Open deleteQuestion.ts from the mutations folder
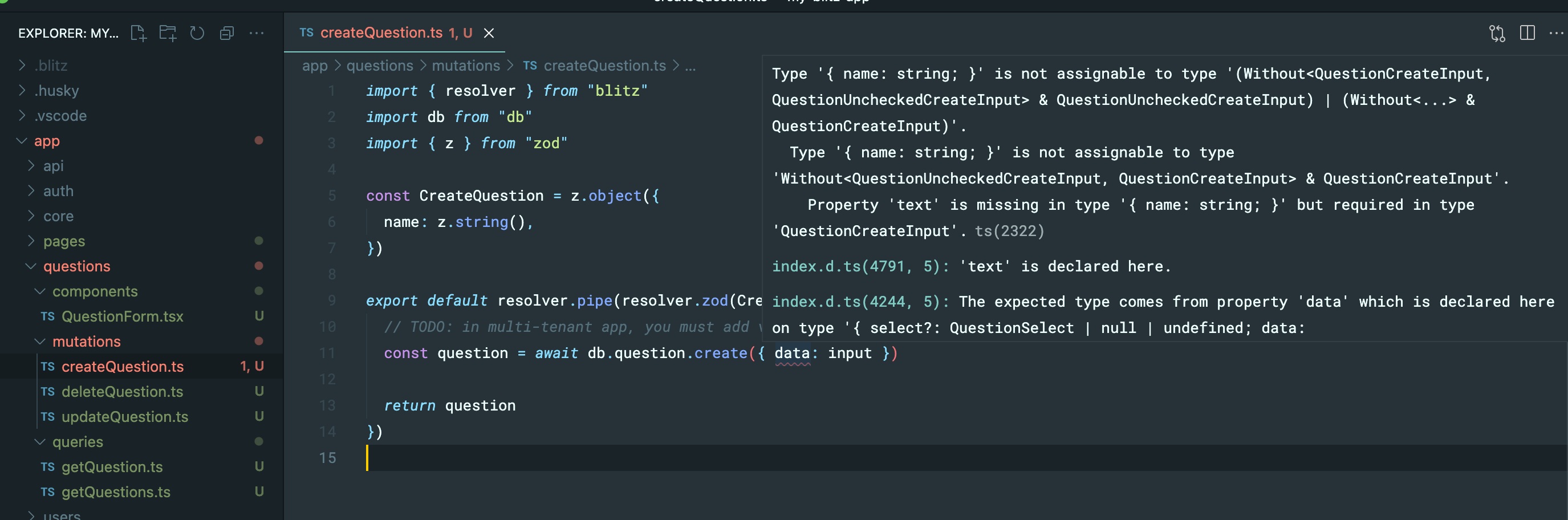Viewport: 1568px width, 520px height. (x=122, y=392)
